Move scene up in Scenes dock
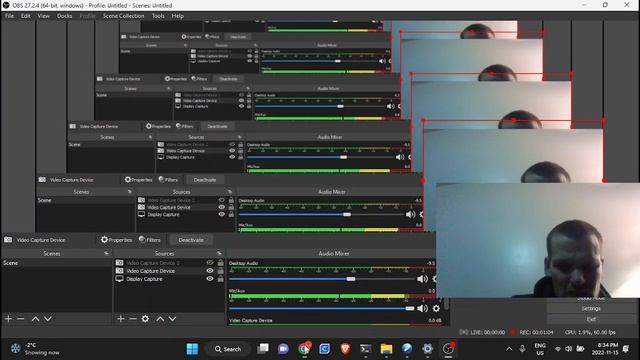The height and width of the screenshot is (360, 640). (x=36, y=319)
